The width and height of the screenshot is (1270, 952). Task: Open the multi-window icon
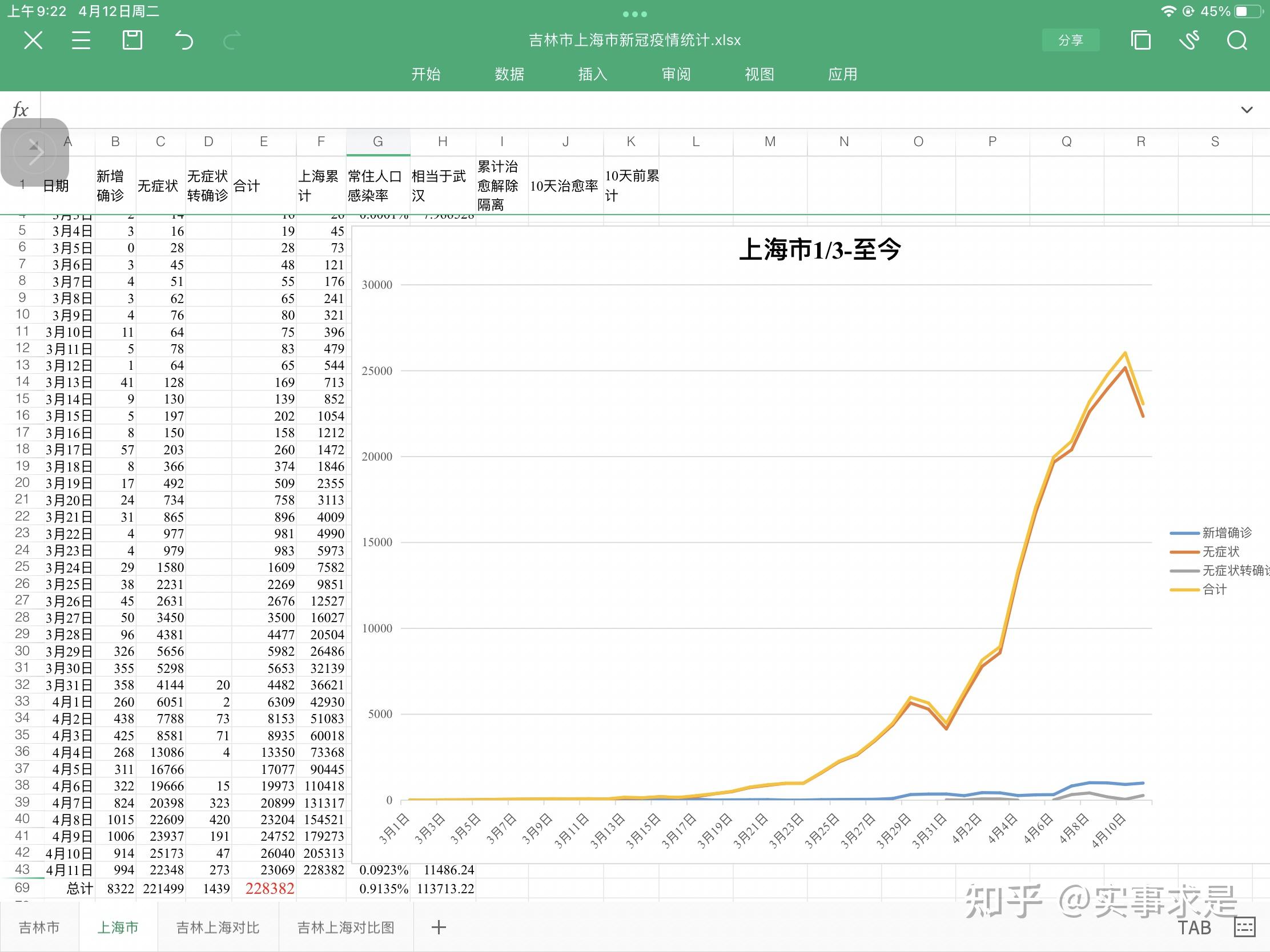1140,40
